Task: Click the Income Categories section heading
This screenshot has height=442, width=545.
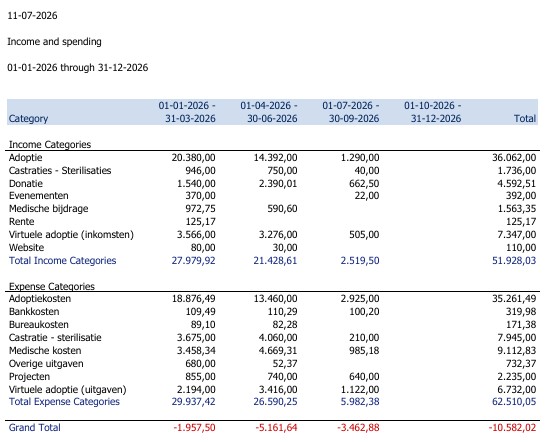Action: click(x=50, y=145)
